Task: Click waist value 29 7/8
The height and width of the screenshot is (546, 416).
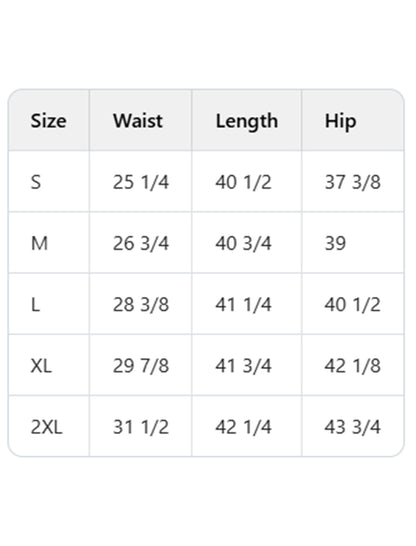Action: (141, 366)
